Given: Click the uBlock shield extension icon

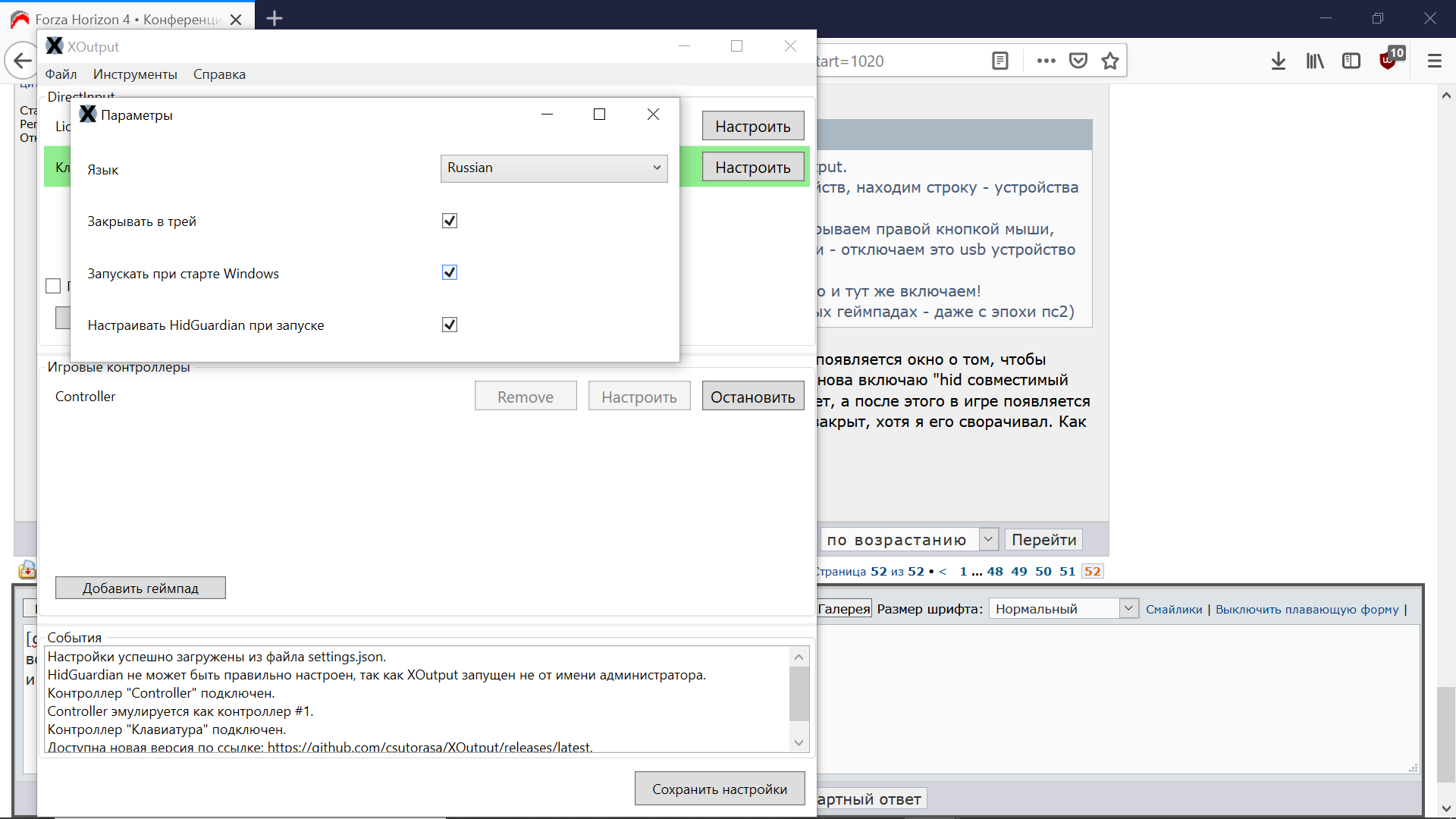Looking at the screenshot, I should tap(1389, 61).
